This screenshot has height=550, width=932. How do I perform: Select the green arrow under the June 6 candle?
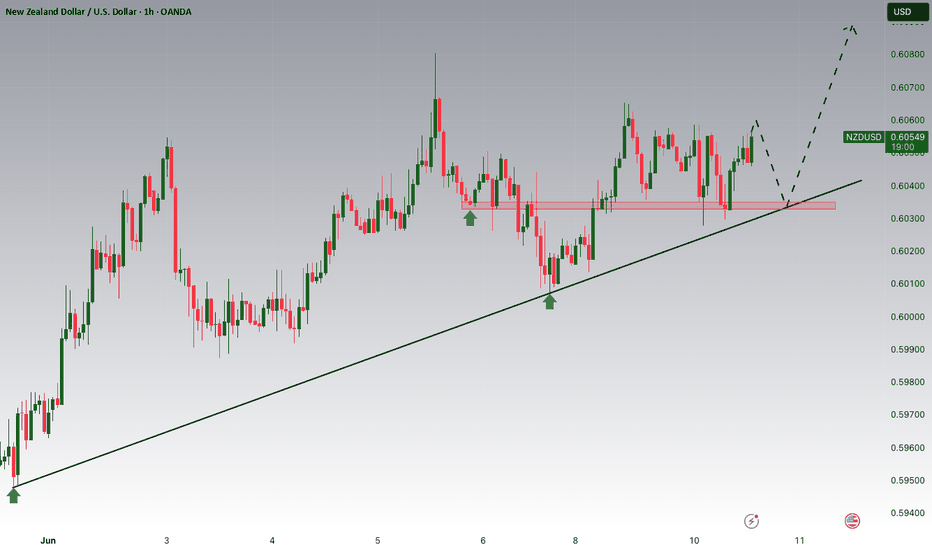tap(470, 218)
